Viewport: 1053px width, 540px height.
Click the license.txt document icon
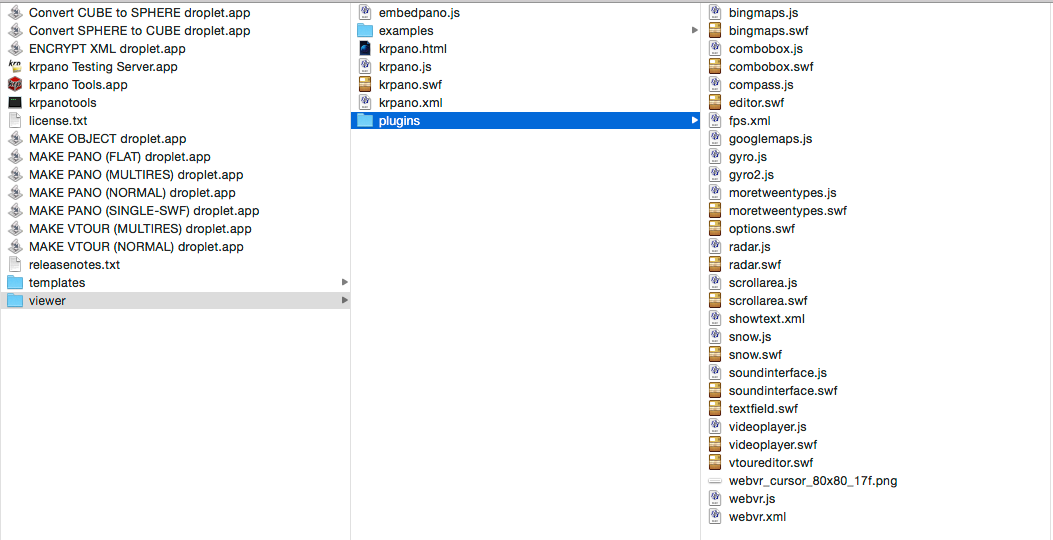click(x=15, y=121)
